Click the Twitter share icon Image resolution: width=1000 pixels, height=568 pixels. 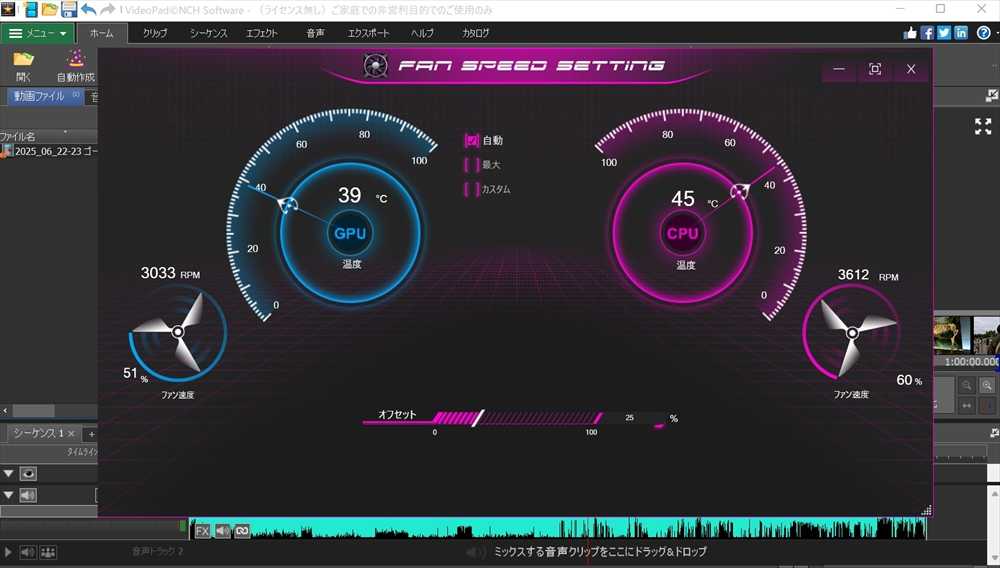click(944, 33)
